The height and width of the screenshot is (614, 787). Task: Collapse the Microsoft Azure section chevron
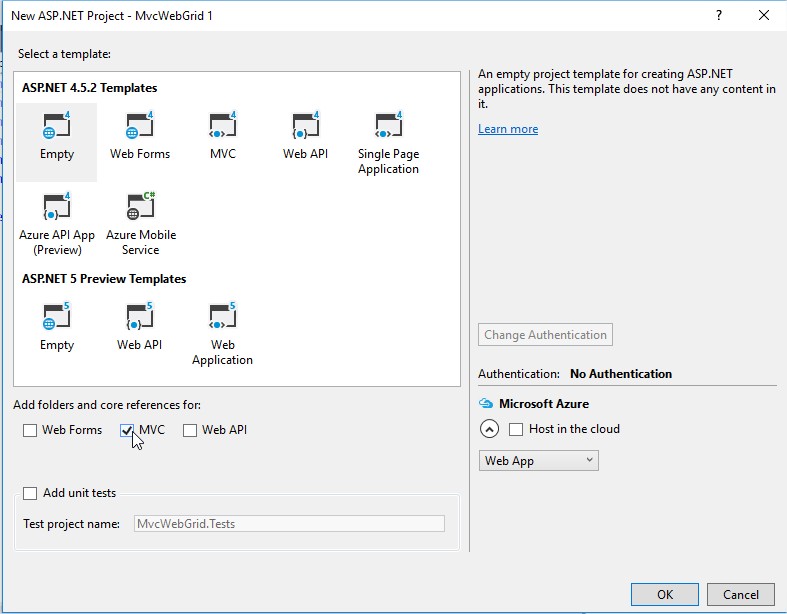(489, 429)
